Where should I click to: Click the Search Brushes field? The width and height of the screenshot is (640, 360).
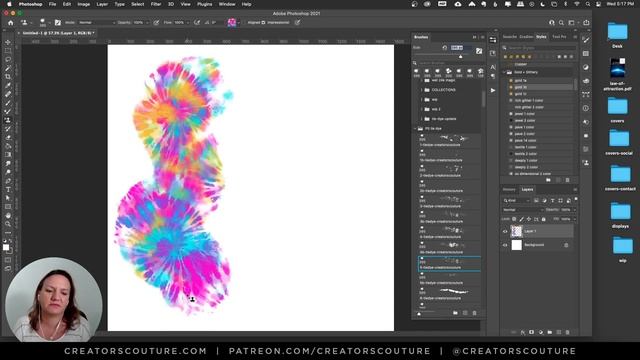(x=448, y=63)
